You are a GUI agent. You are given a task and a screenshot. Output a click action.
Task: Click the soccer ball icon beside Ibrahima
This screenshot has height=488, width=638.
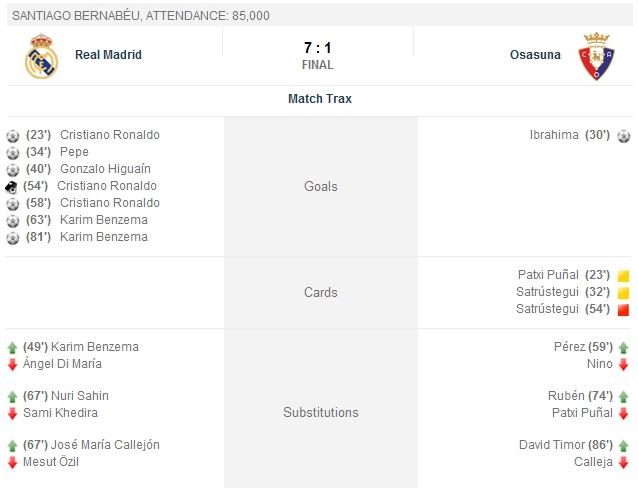tap(623, 136)
